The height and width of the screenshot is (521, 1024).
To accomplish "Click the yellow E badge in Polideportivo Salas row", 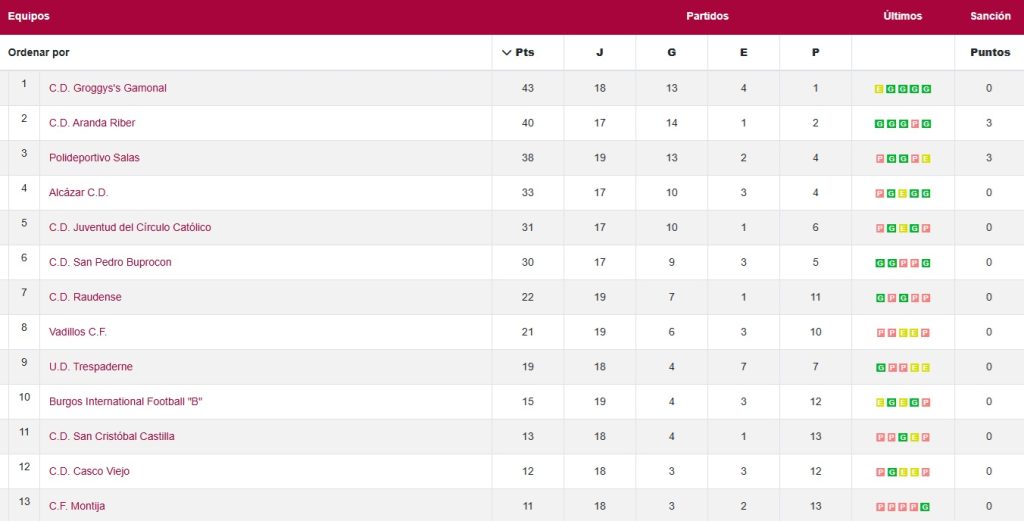I will point(927,159).
